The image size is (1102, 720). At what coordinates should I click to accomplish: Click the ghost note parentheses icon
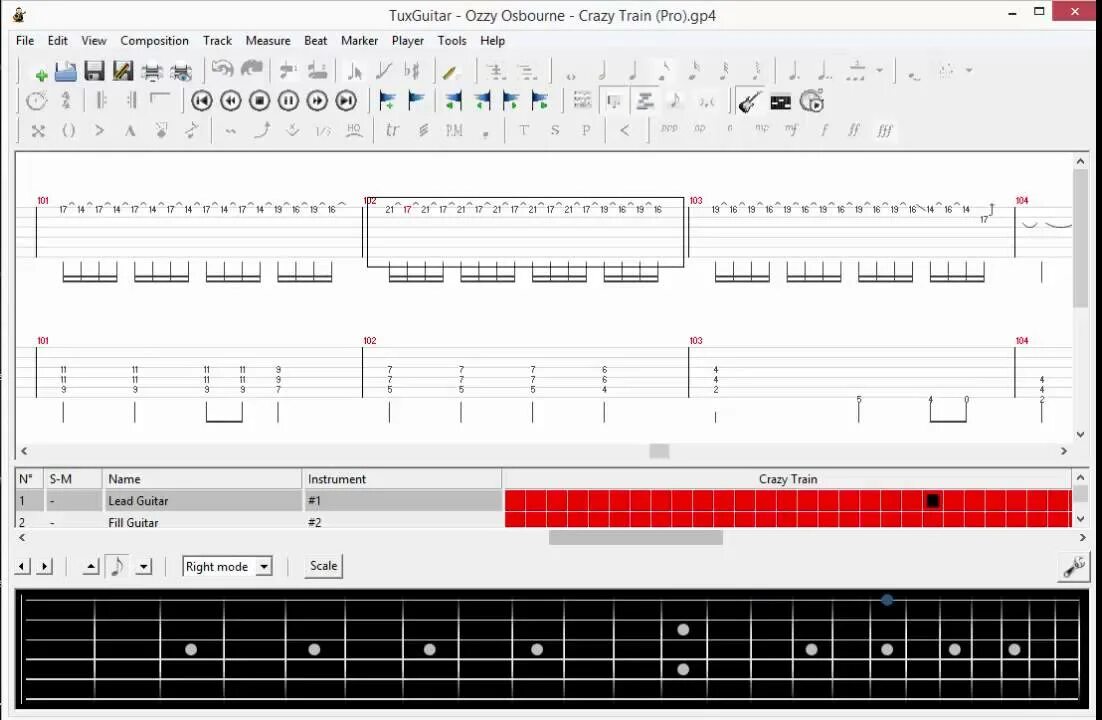click(68, 131)
